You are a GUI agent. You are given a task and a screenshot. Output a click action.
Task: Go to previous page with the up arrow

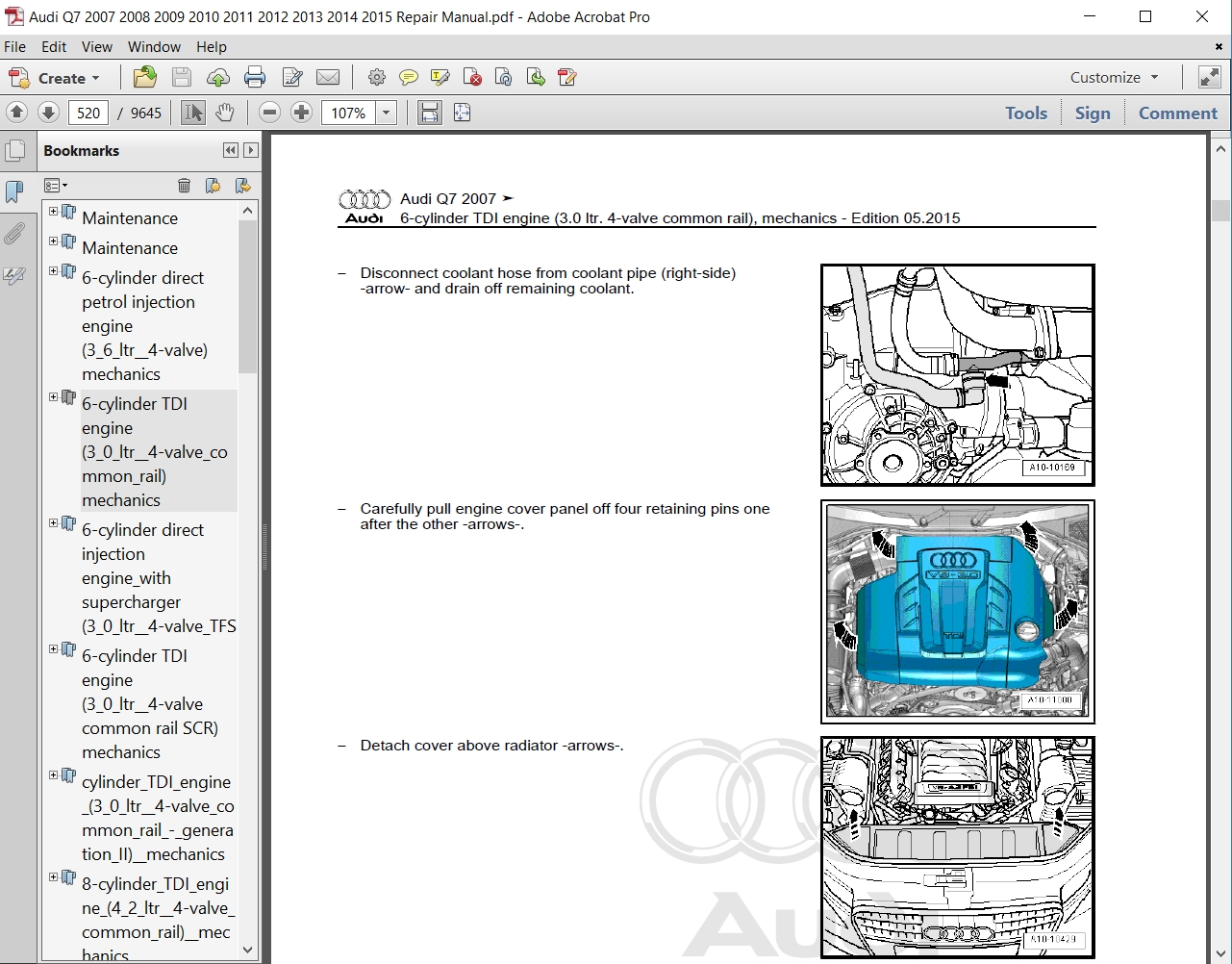point(16,113)
